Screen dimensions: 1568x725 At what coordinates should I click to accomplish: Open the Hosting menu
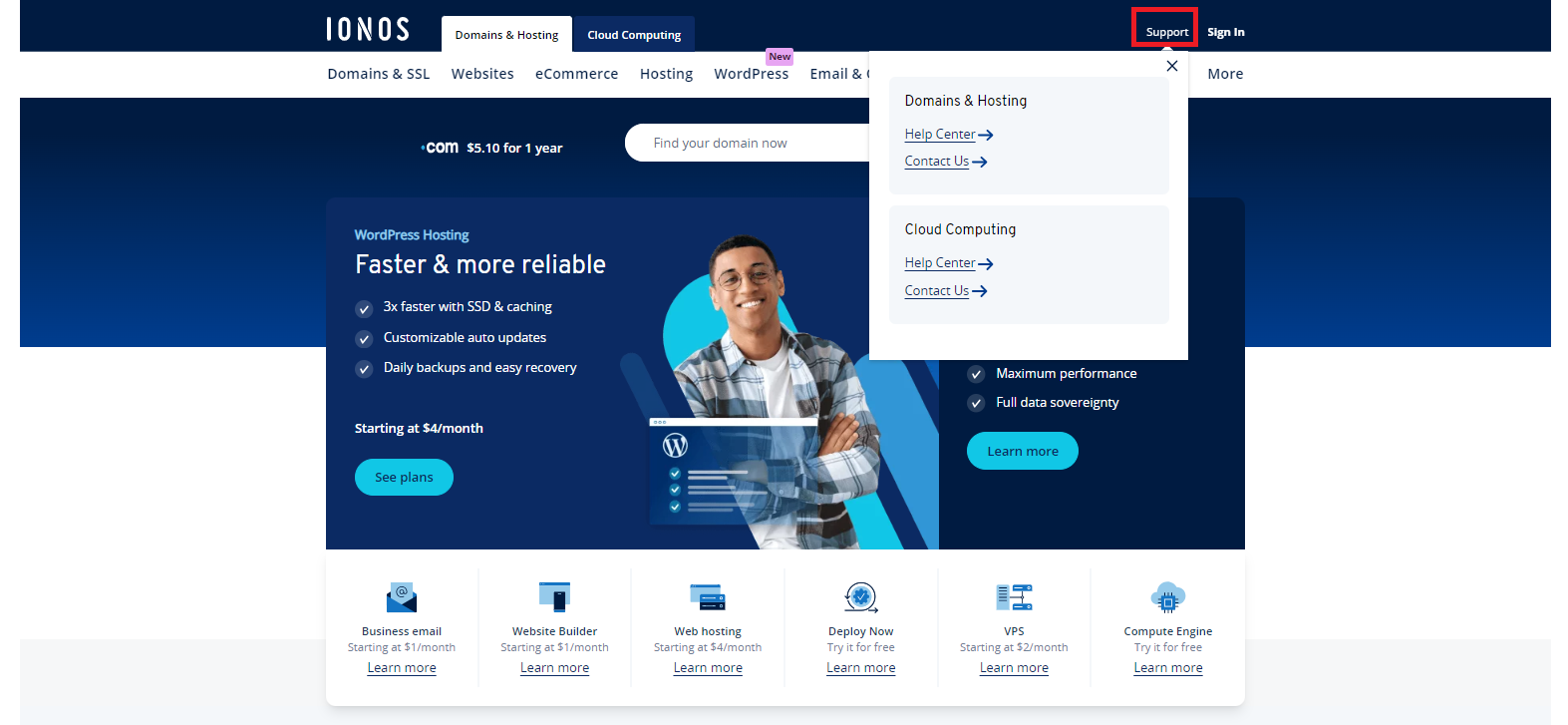(x=666, y=74)
